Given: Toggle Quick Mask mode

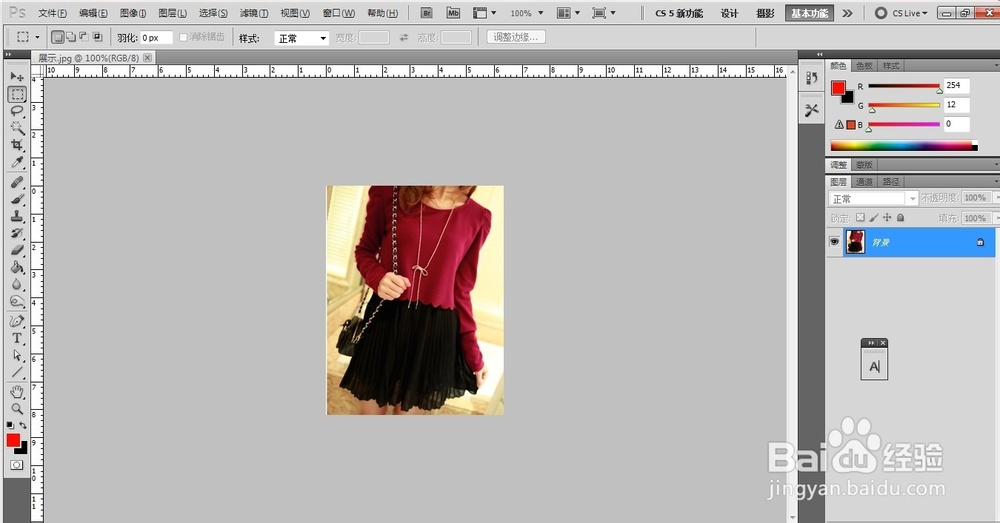Looking at the screenshot, I should 17,465.
